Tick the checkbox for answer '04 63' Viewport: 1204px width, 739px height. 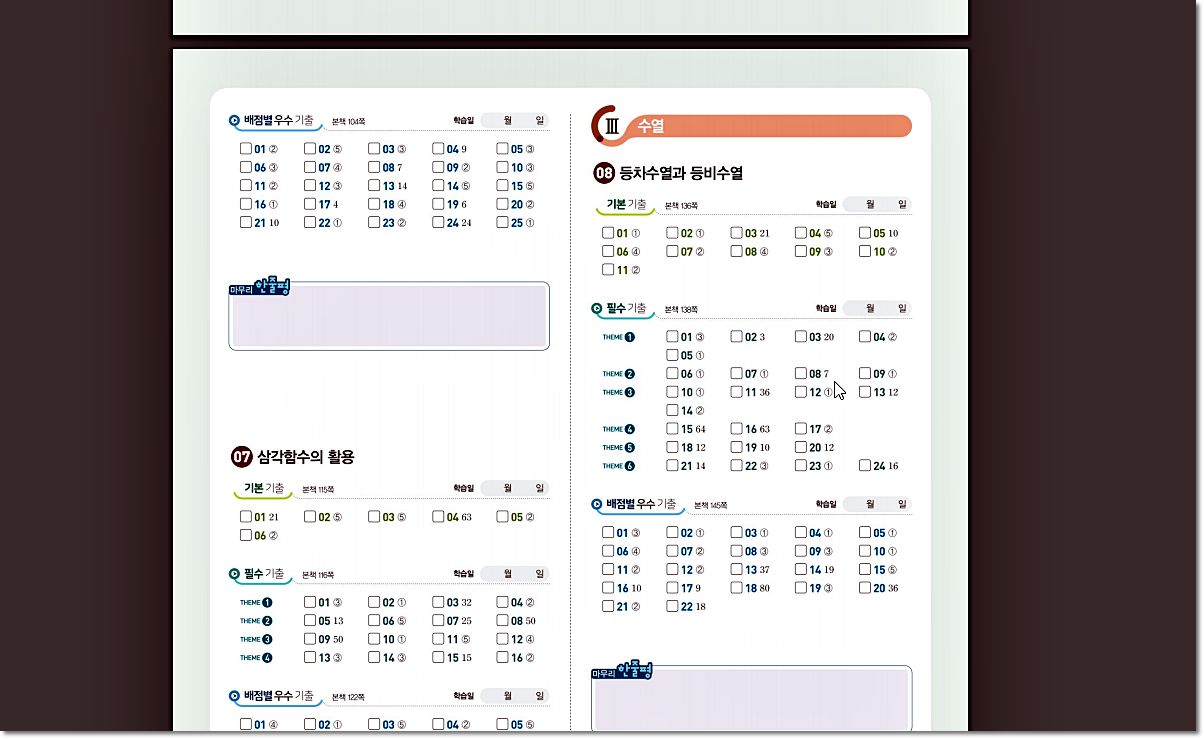439,517
